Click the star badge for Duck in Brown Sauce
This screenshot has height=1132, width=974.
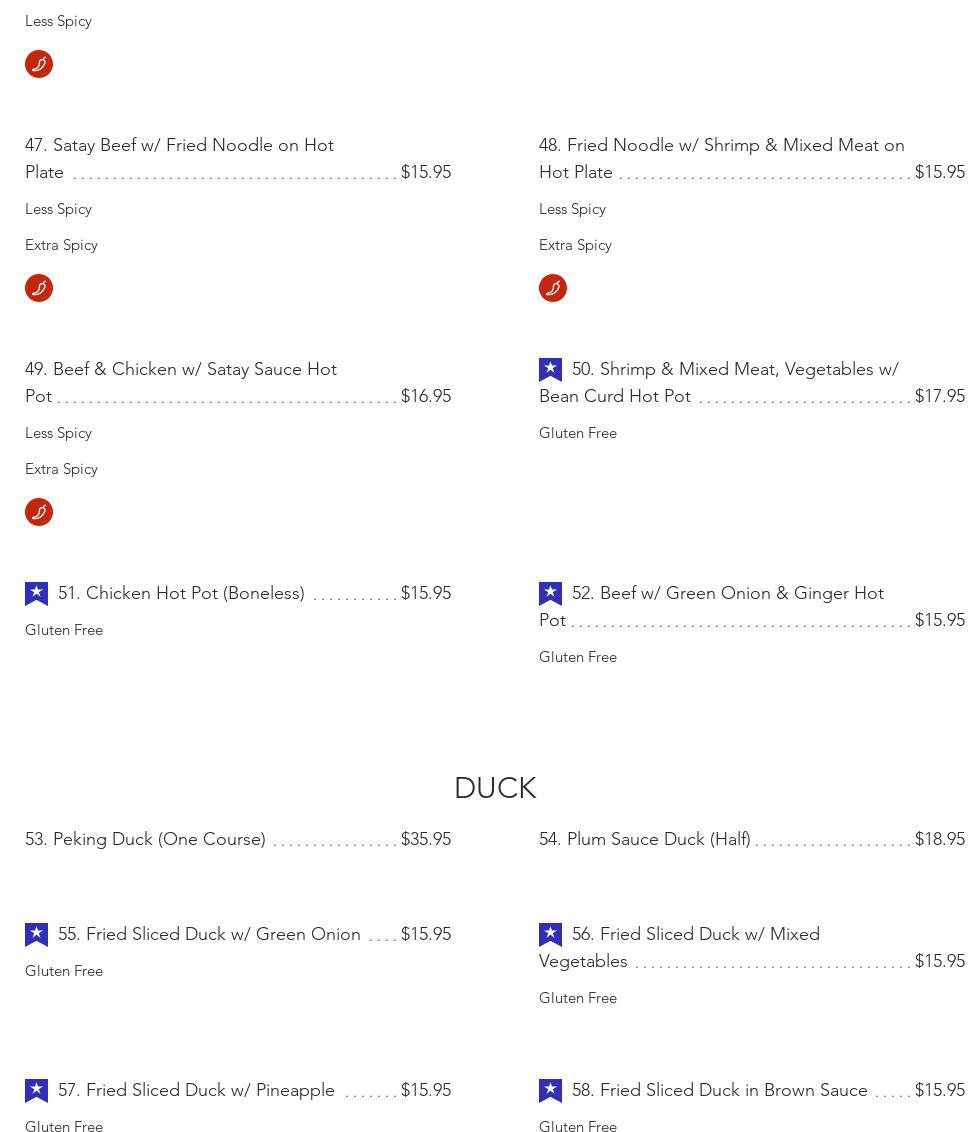click(x=550, y=1091)
